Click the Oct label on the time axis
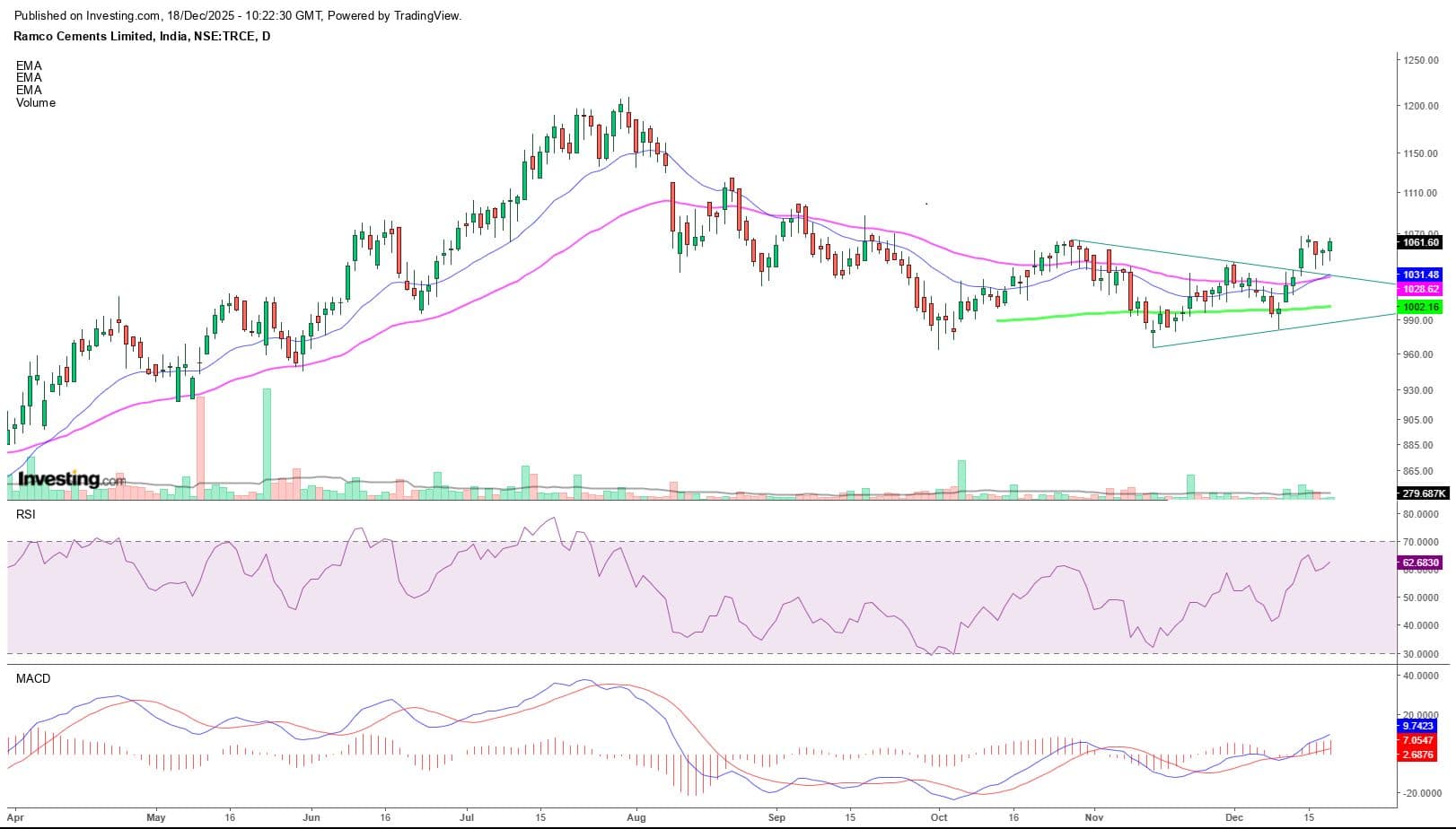 [x=939, y=818]
